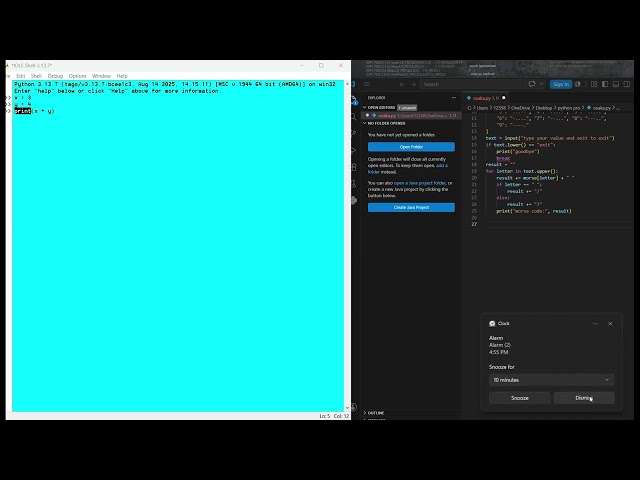Open the Window menu in IDLE
This screenshot has width=640, height=480.
coord(101,76)
